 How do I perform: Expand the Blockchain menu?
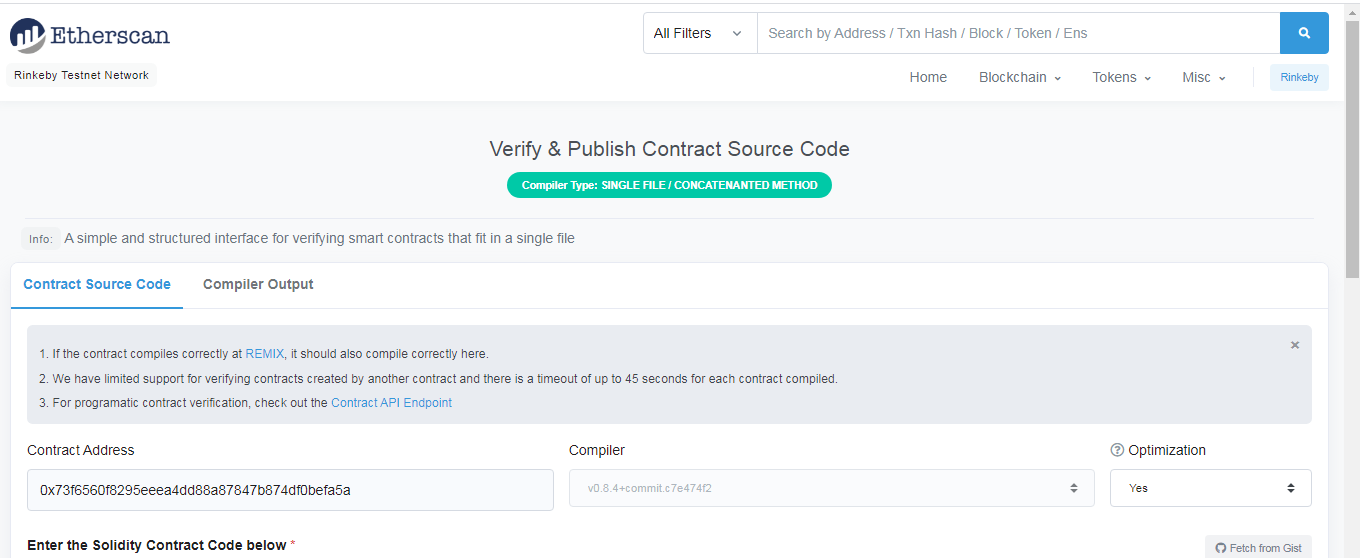[x=1020, y=77]
